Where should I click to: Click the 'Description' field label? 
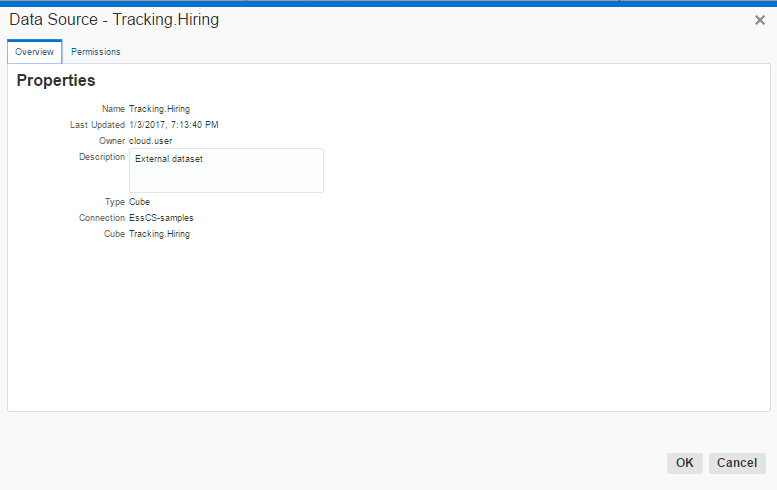pos(101,157)
